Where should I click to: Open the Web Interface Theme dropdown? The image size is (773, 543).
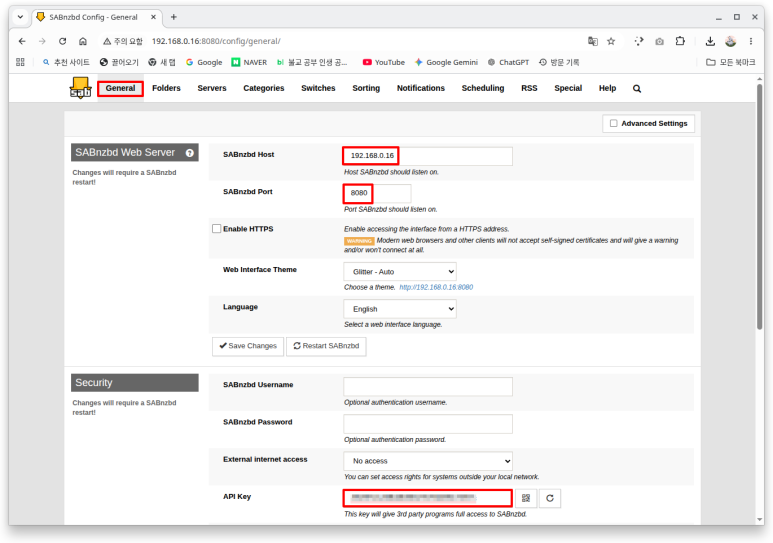coord(400,272)
